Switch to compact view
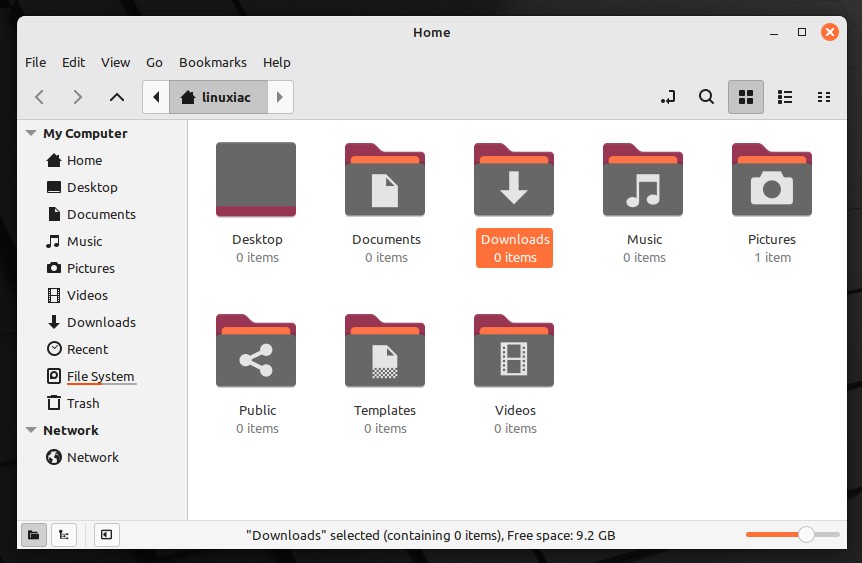Image resolution: width=862 pixels, height=563 pixels. pos(824,97)
